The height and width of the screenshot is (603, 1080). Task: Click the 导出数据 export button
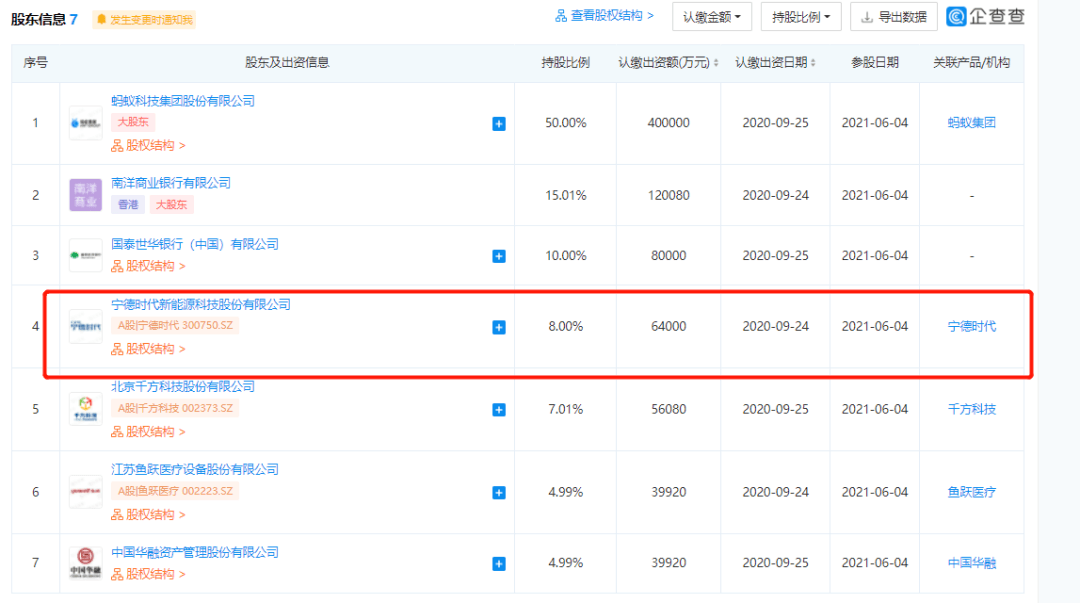[x=893, y=17]
